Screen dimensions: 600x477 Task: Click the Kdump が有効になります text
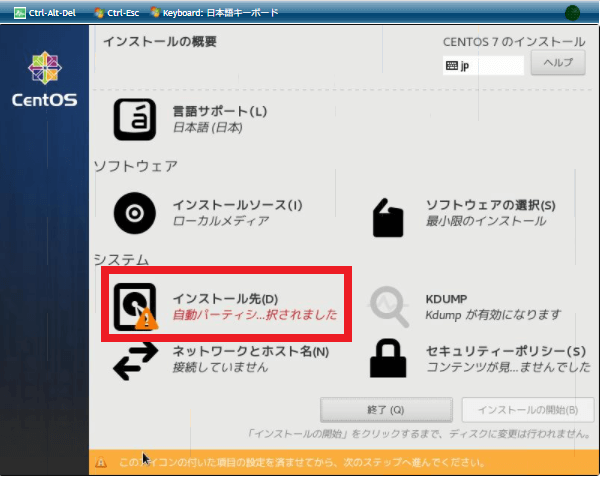(x=493, y=315)
